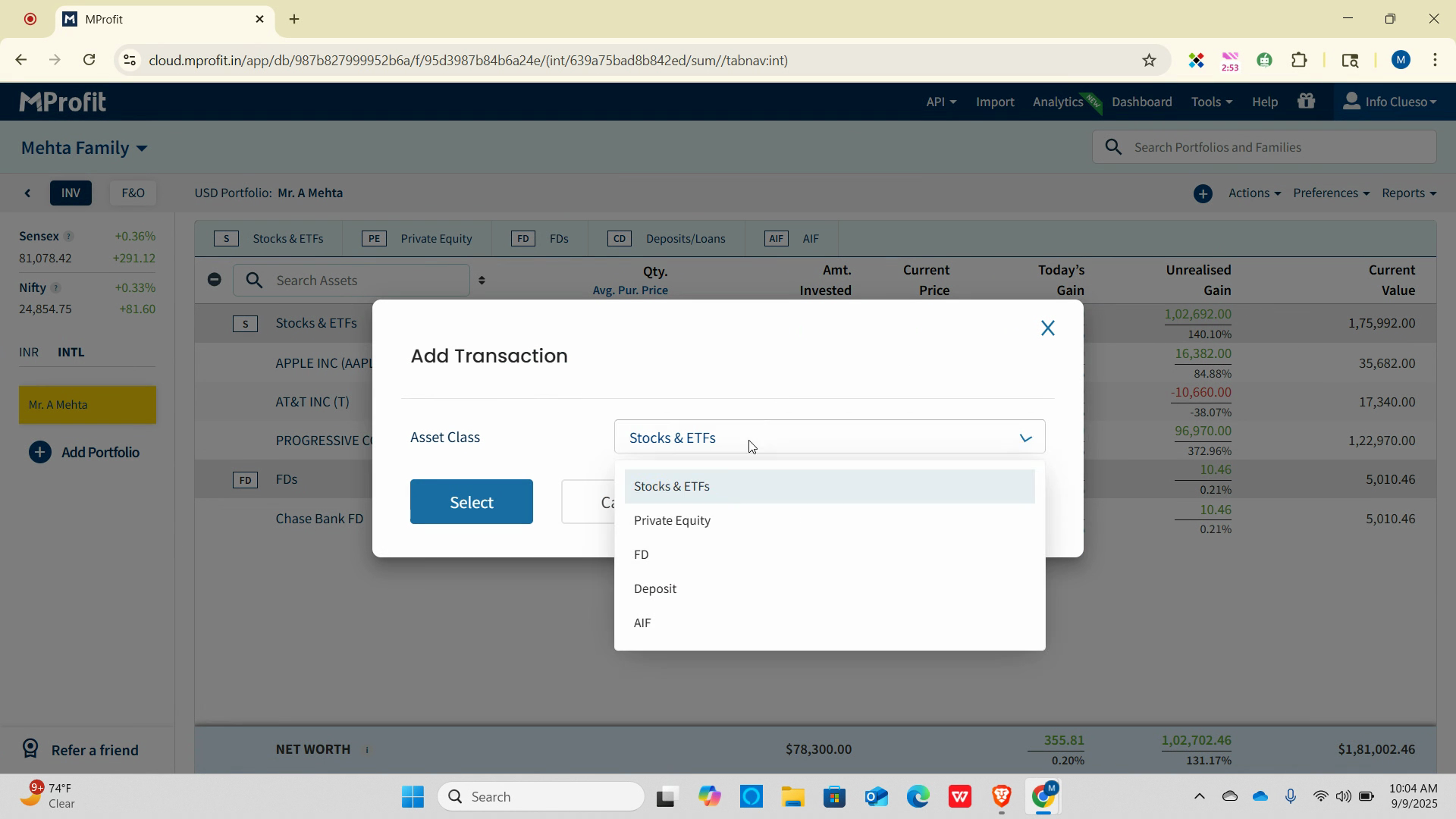
Task: Open the Reports dropdown menu
Action: [x=1408, y=193]
